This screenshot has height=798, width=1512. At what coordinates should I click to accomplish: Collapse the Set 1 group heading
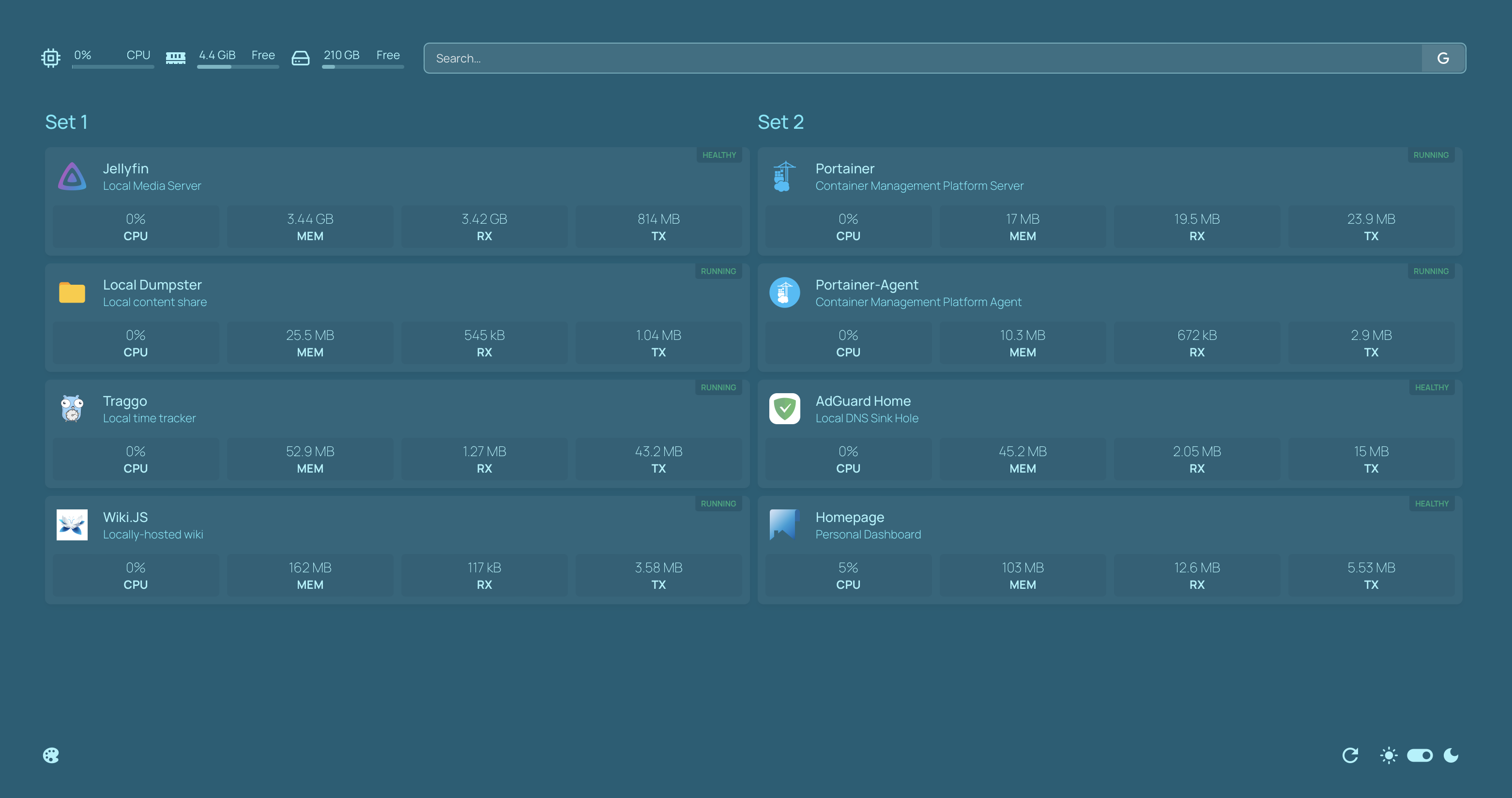point(66,122)
